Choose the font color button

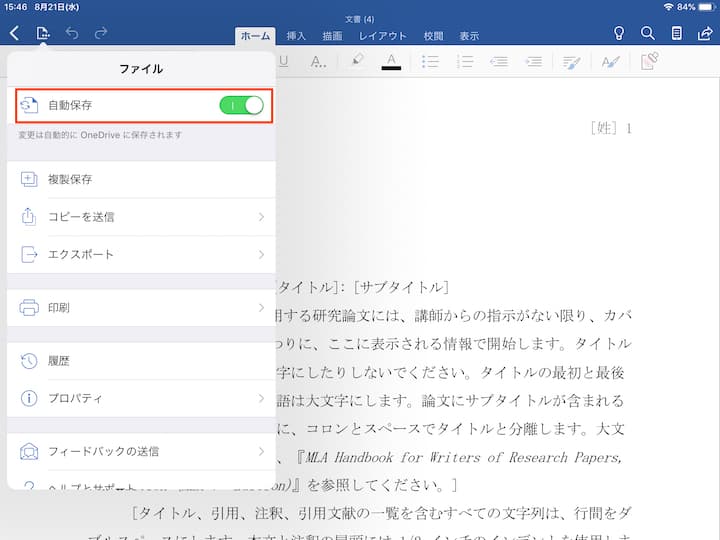(391, 62)
